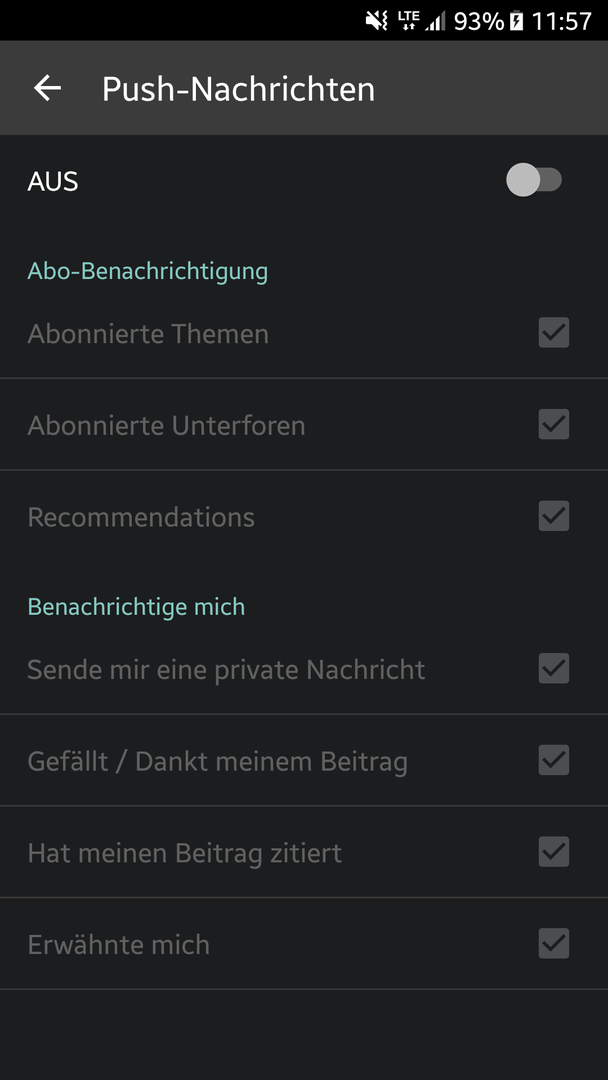Tap the back arrow icon

[x=48, y=88]
